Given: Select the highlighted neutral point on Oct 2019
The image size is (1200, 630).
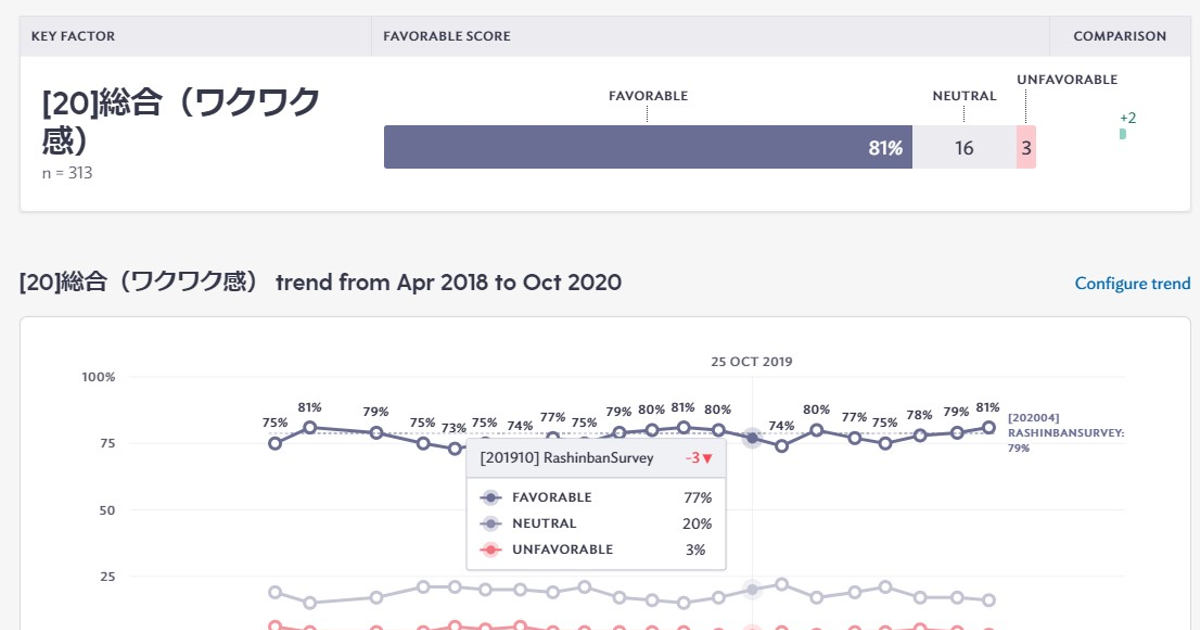Looking at the screenshot, I should (x=752, y=590).
